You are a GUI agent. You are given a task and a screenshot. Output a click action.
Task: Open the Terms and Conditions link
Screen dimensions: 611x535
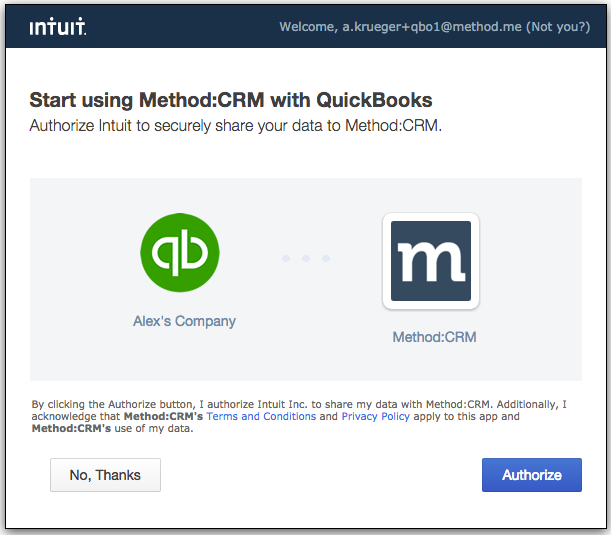(x=261, y=416)
